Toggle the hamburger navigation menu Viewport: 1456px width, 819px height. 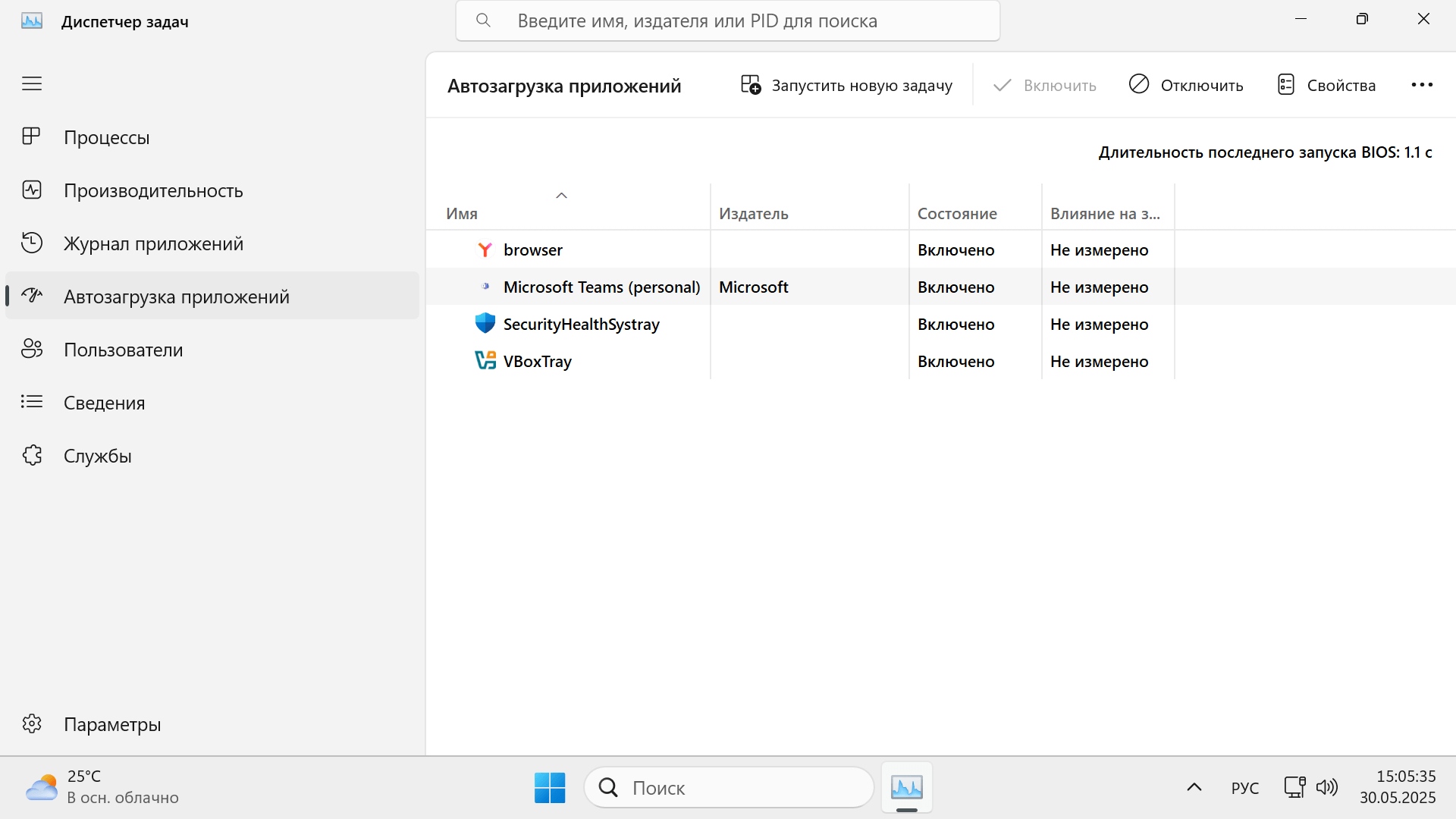pyautogui.click(x=32, y=83)
